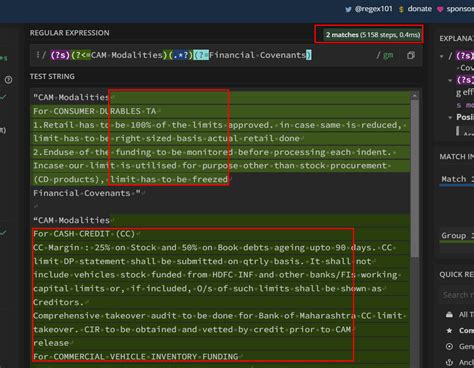The image size is (474, 368).
Task: Open the Anchors reference category
Action: 460,362
